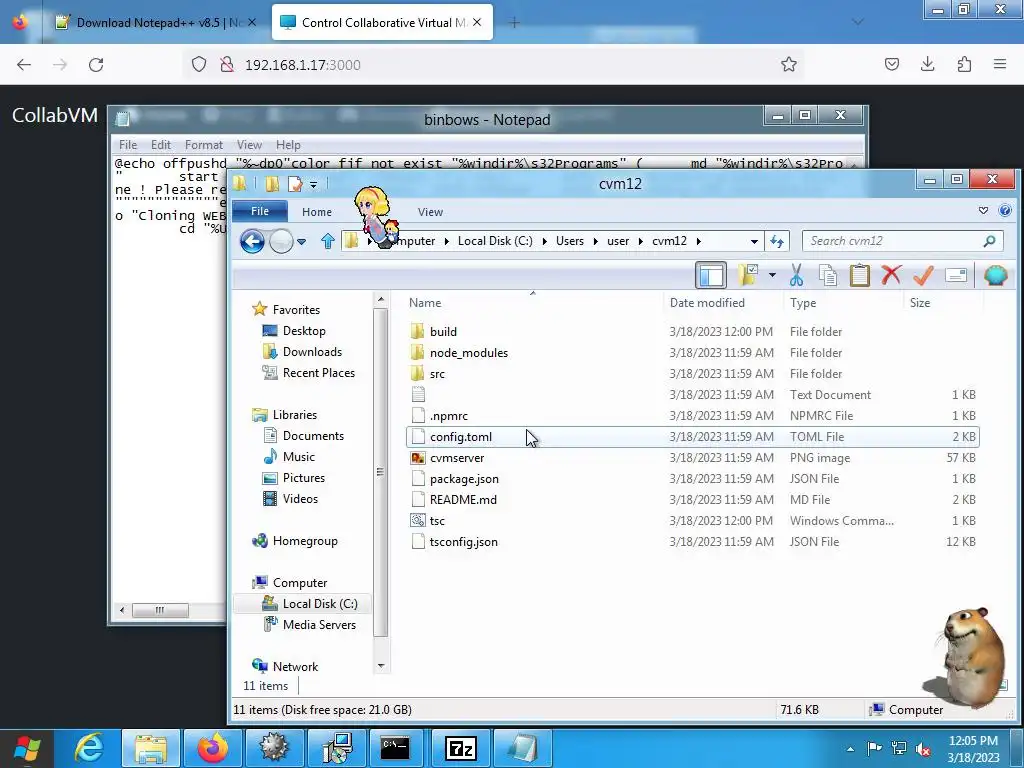
Task: Go up one folder with blue arrow
Action: click(x=328, y=241)
